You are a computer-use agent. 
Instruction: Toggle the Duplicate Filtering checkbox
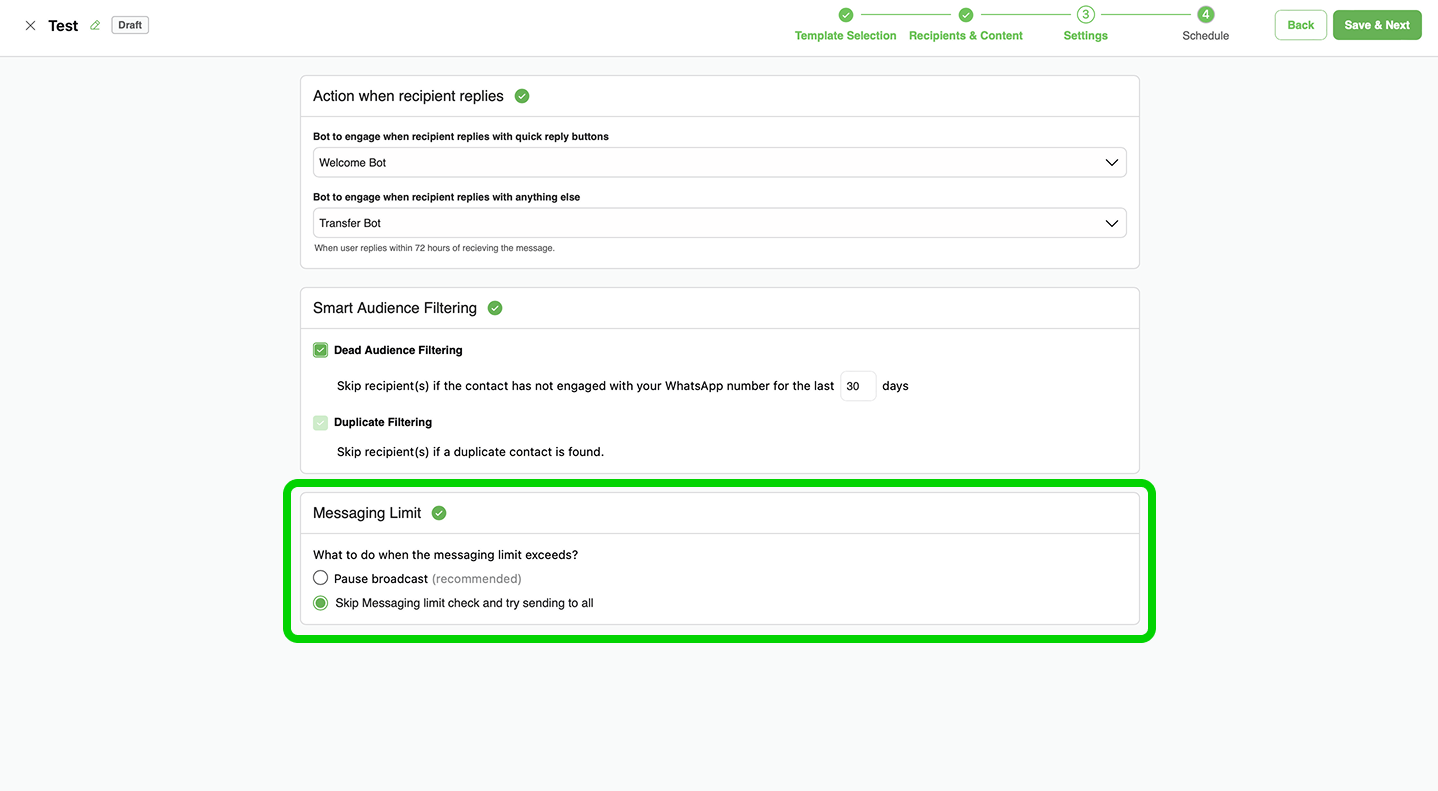320,422
